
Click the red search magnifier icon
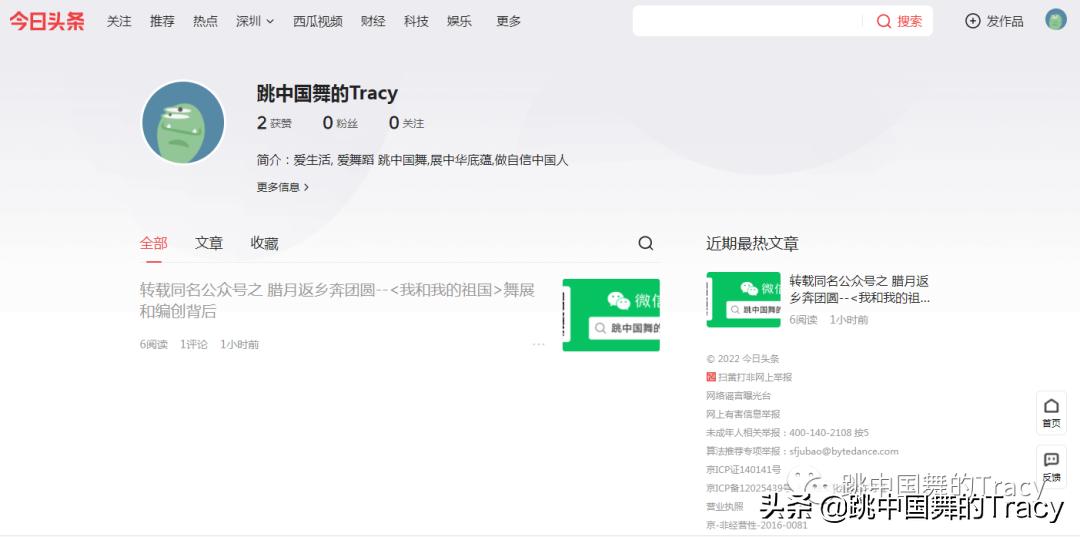(x=884, y=21)
